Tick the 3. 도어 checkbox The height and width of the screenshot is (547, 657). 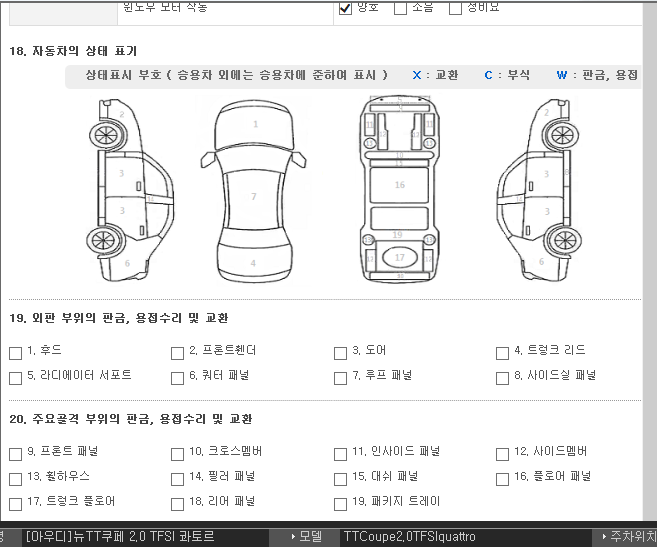(x=340, y=353)
